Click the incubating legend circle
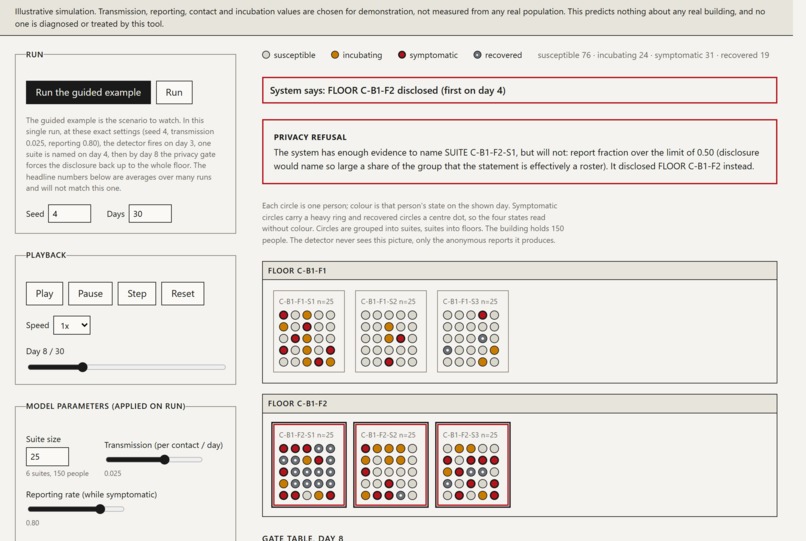 click(335, 55)
